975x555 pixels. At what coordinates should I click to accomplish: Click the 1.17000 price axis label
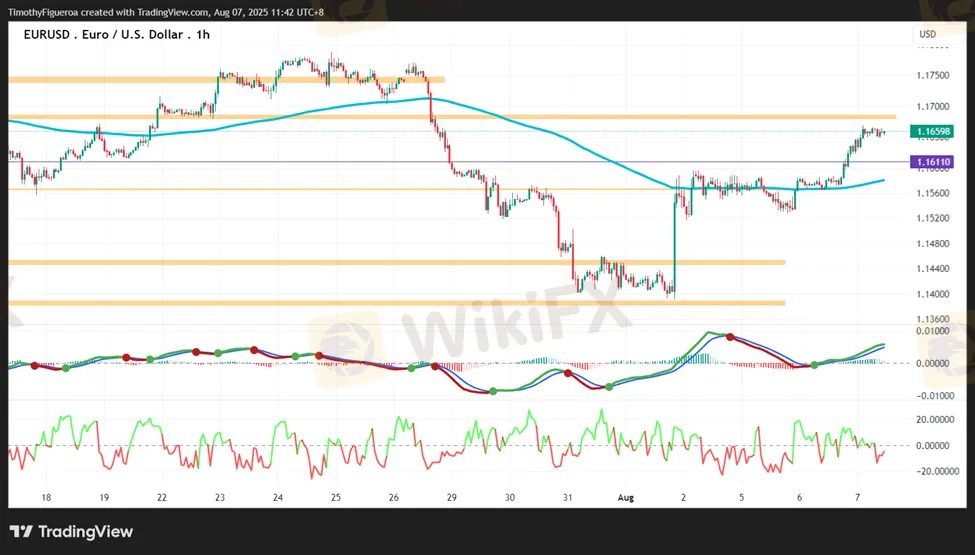(x=933, y=107)
